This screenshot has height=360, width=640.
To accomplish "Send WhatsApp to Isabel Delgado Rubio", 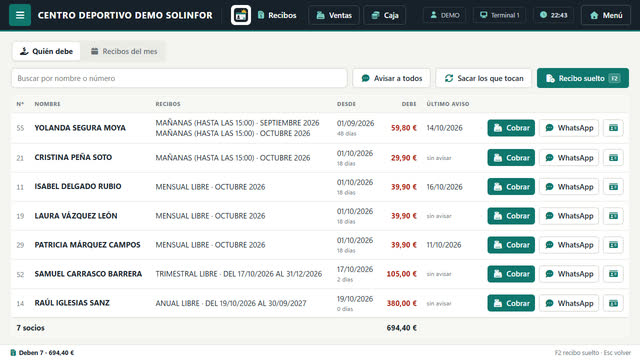I will pyautogui.click(x=569, y=187).
